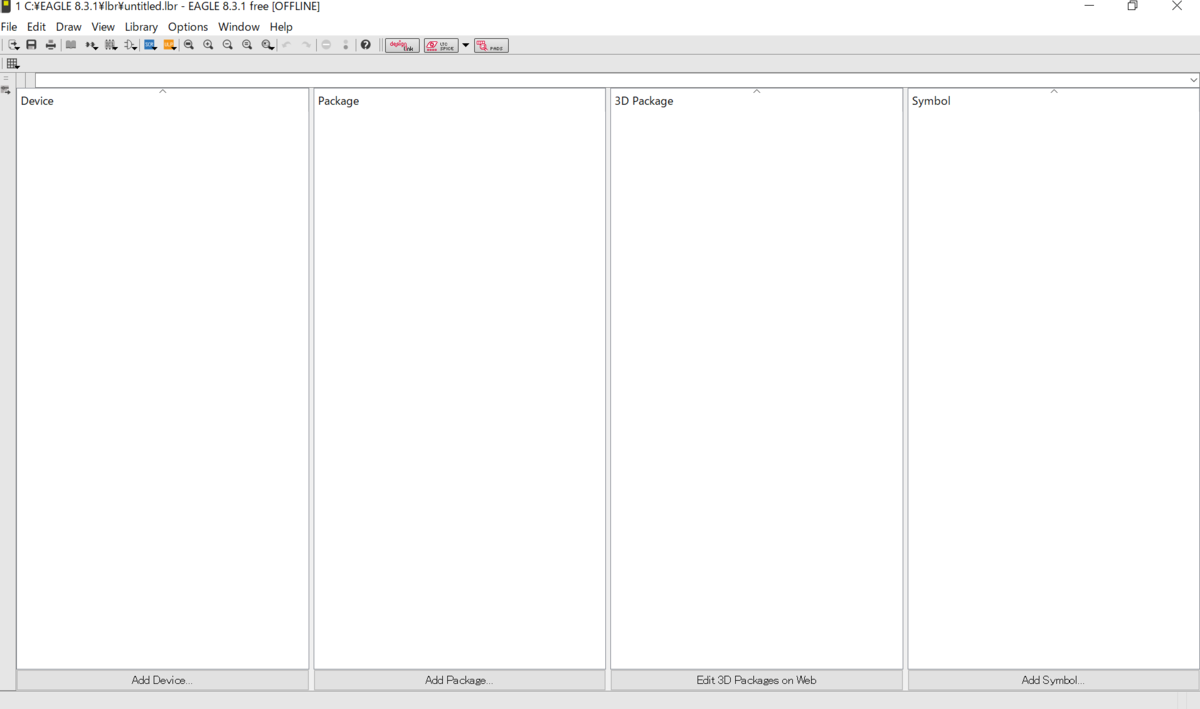Open the Options menu
This screenshot has height=709, width=1200.
pos(188,27)
